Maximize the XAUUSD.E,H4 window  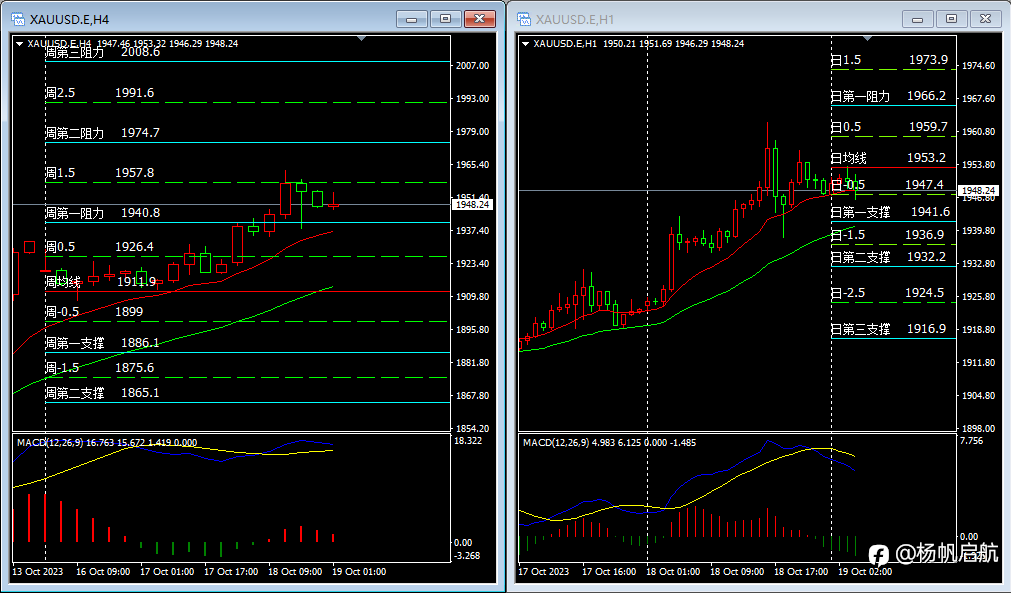pyautogui.click(x=446, y=19)
